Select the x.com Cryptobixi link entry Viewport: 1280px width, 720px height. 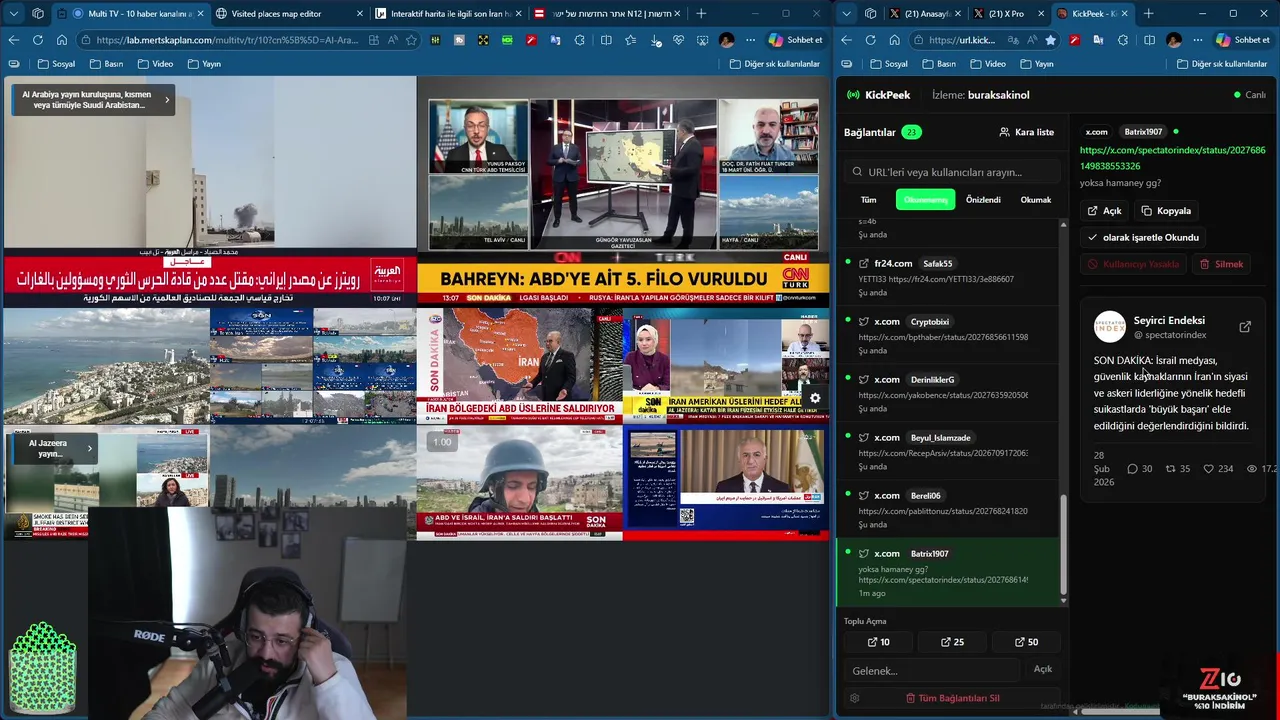coord(947,335)
